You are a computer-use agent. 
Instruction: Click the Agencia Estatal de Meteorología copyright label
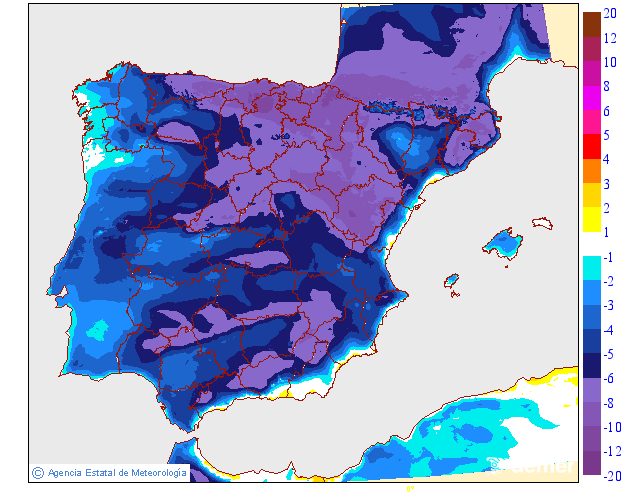[x=110, y=473]
